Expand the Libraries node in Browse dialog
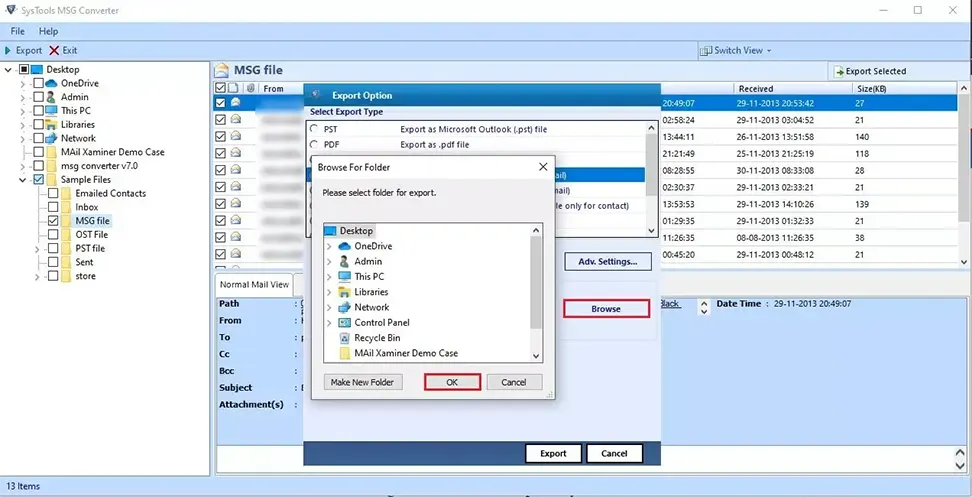This screenshot has width=972, height=497. click(329, 292)
